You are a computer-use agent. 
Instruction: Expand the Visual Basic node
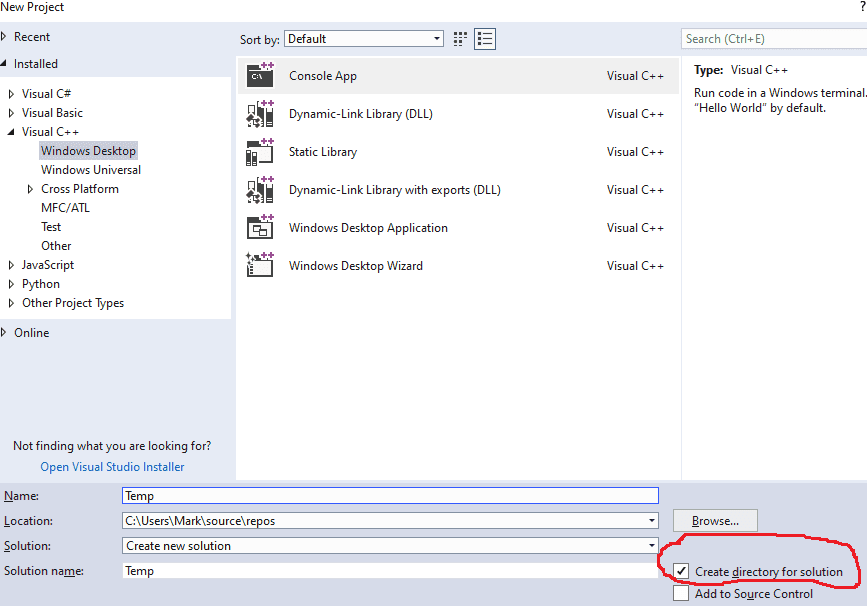coord(11,113)
